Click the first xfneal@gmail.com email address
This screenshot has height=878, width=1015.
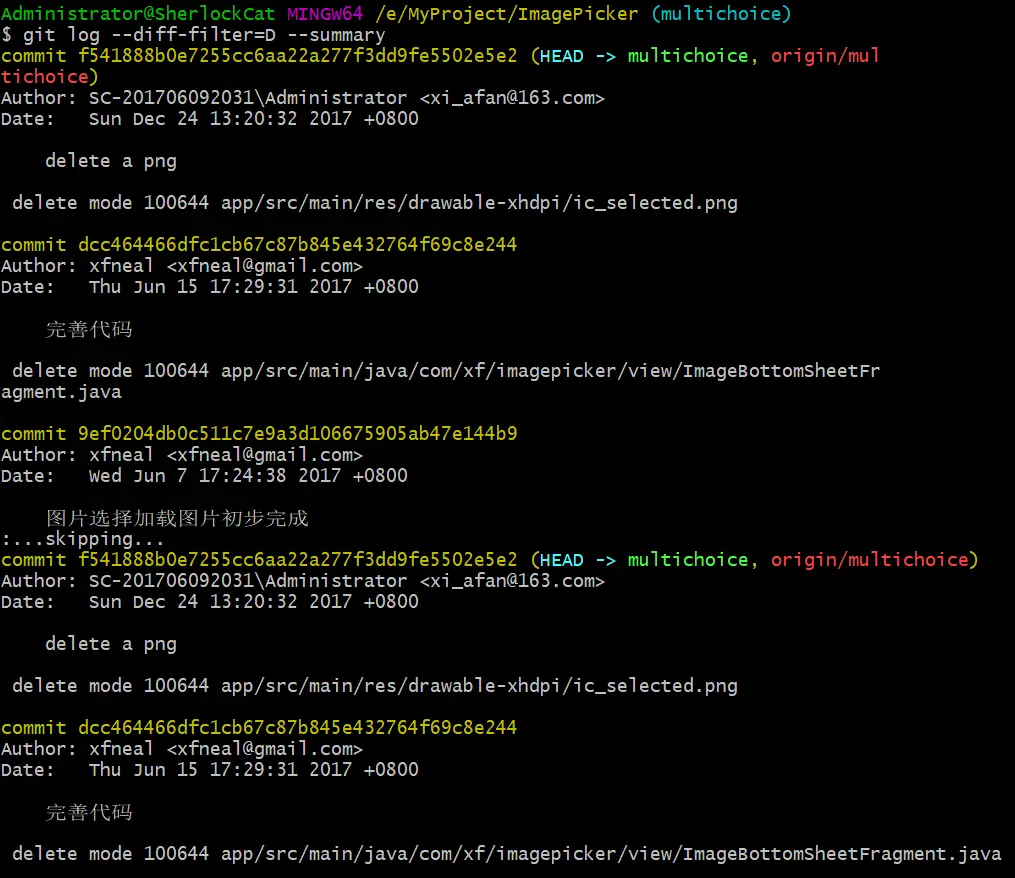(x=265, y=266)
